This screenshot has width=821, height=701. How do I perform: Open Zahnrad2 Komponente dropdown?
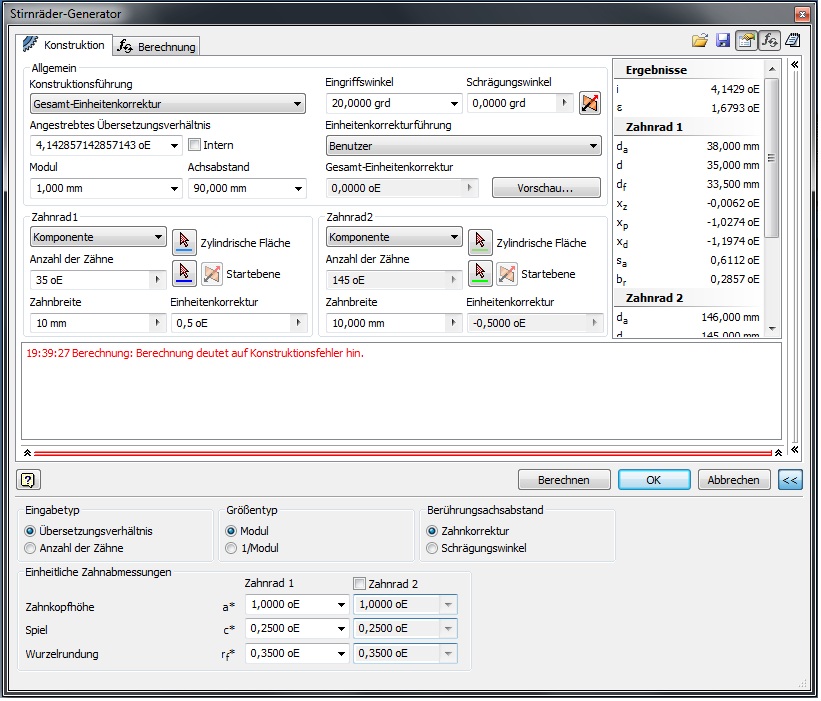(396, 238)
